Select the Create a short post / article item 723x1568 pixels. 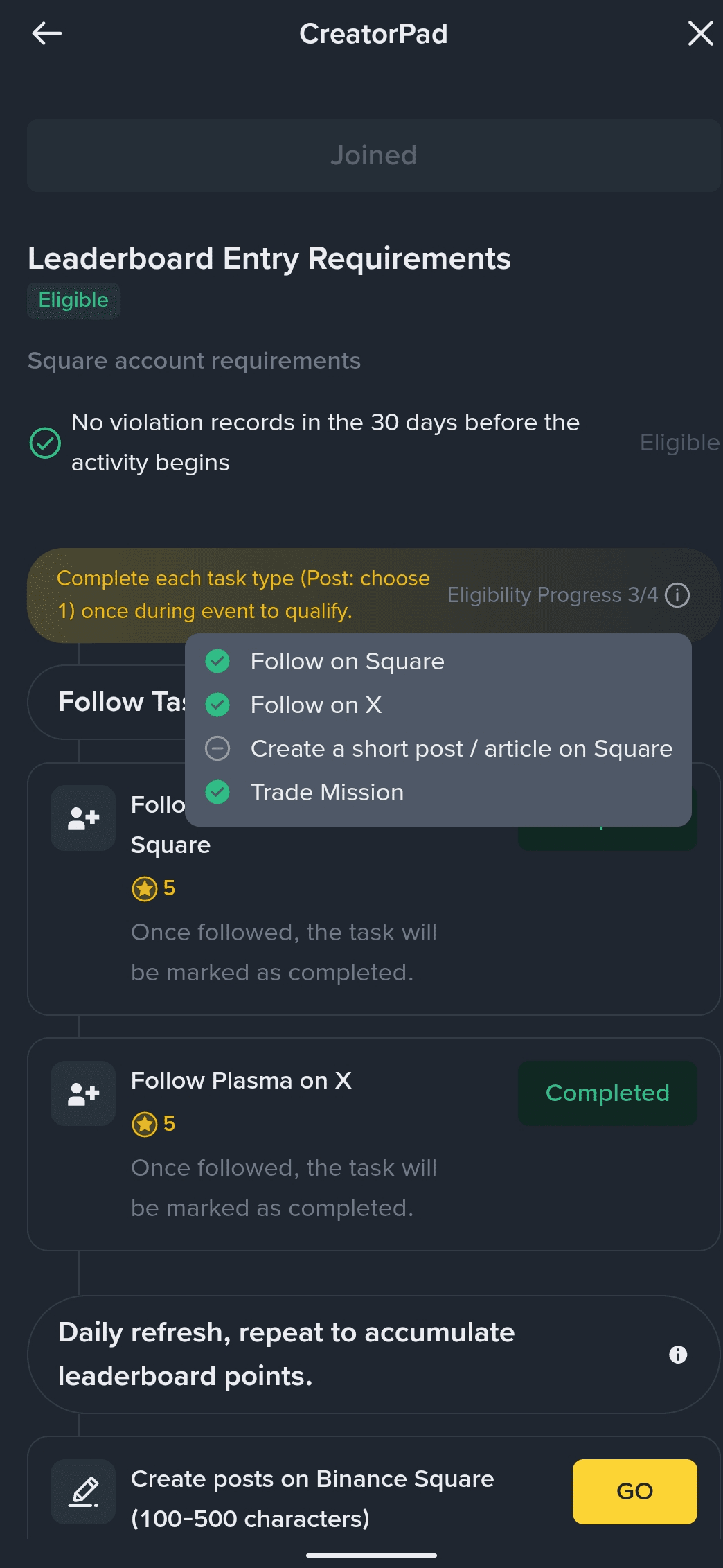(461, 749)
